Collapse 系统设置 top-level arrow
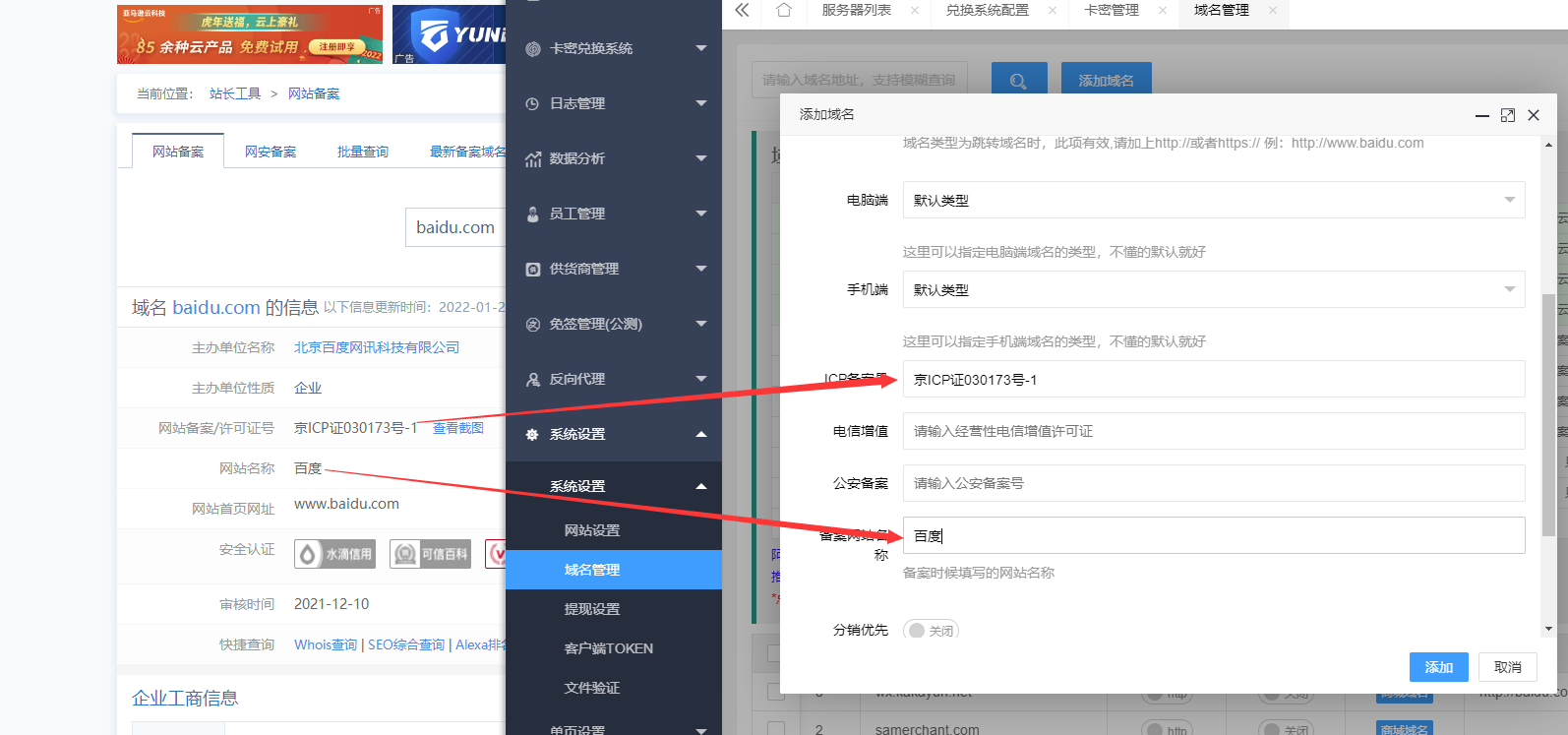1568x735 pixels. 701,434
